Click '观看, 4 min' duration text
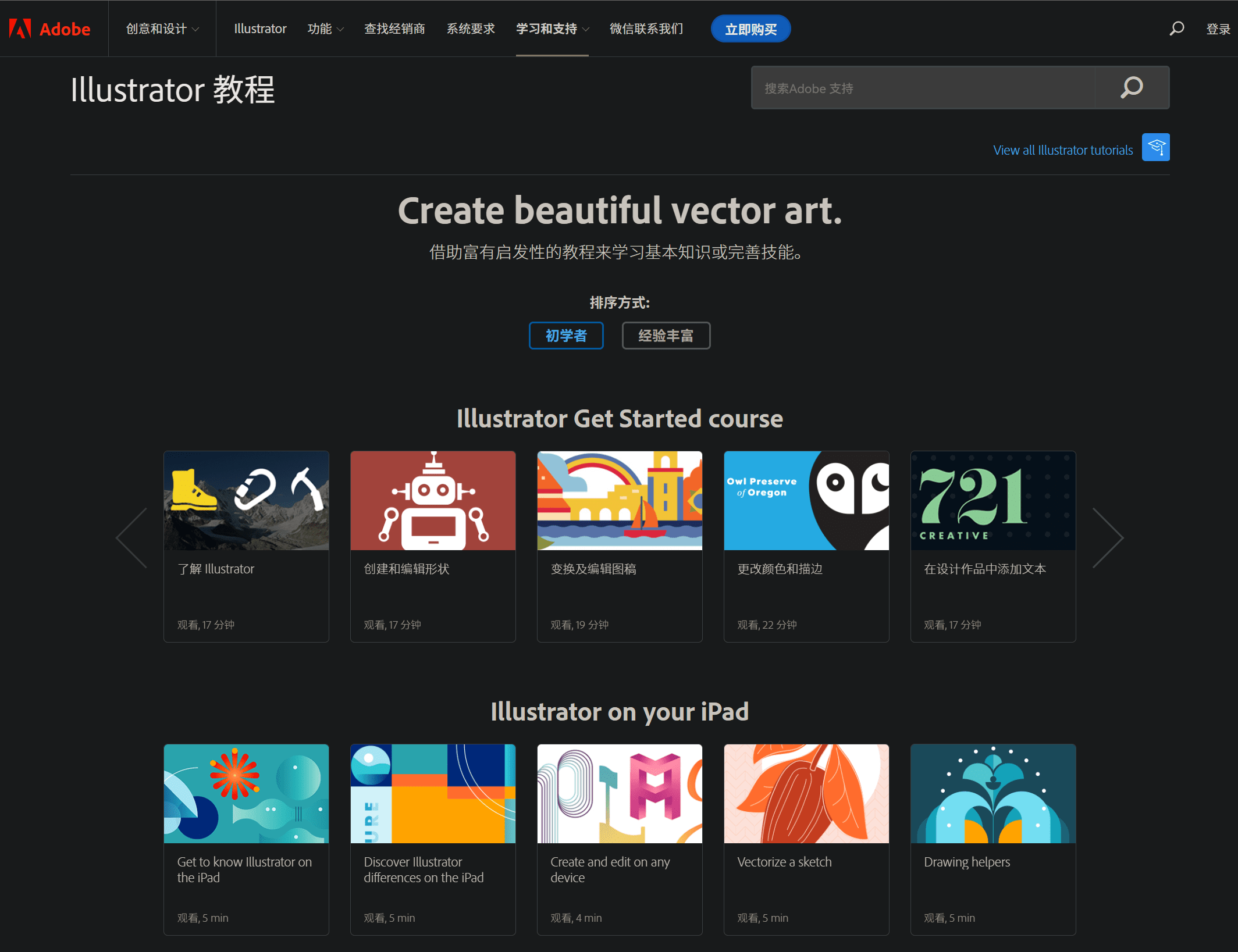 576,918
